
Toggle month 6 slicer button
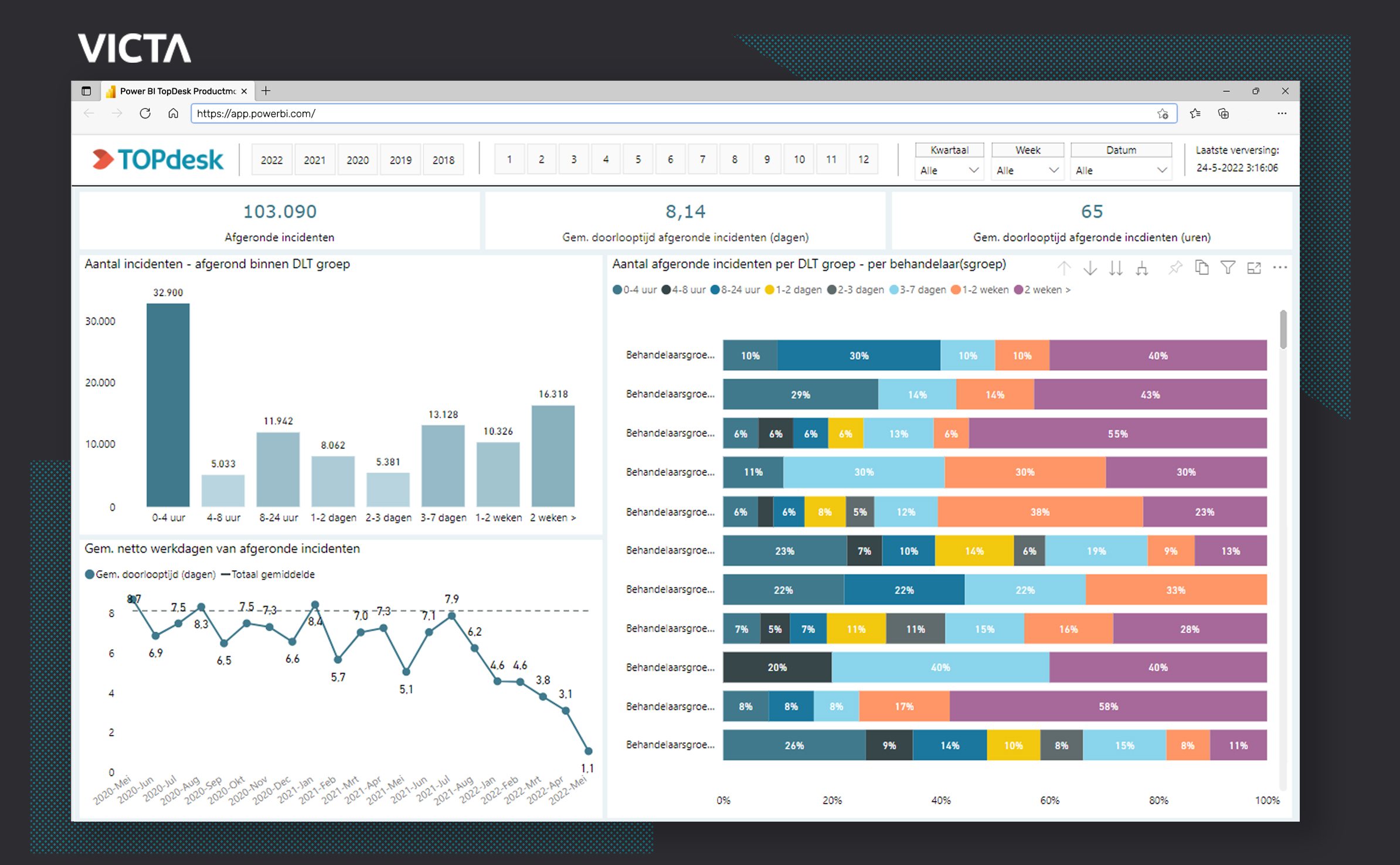670,159
